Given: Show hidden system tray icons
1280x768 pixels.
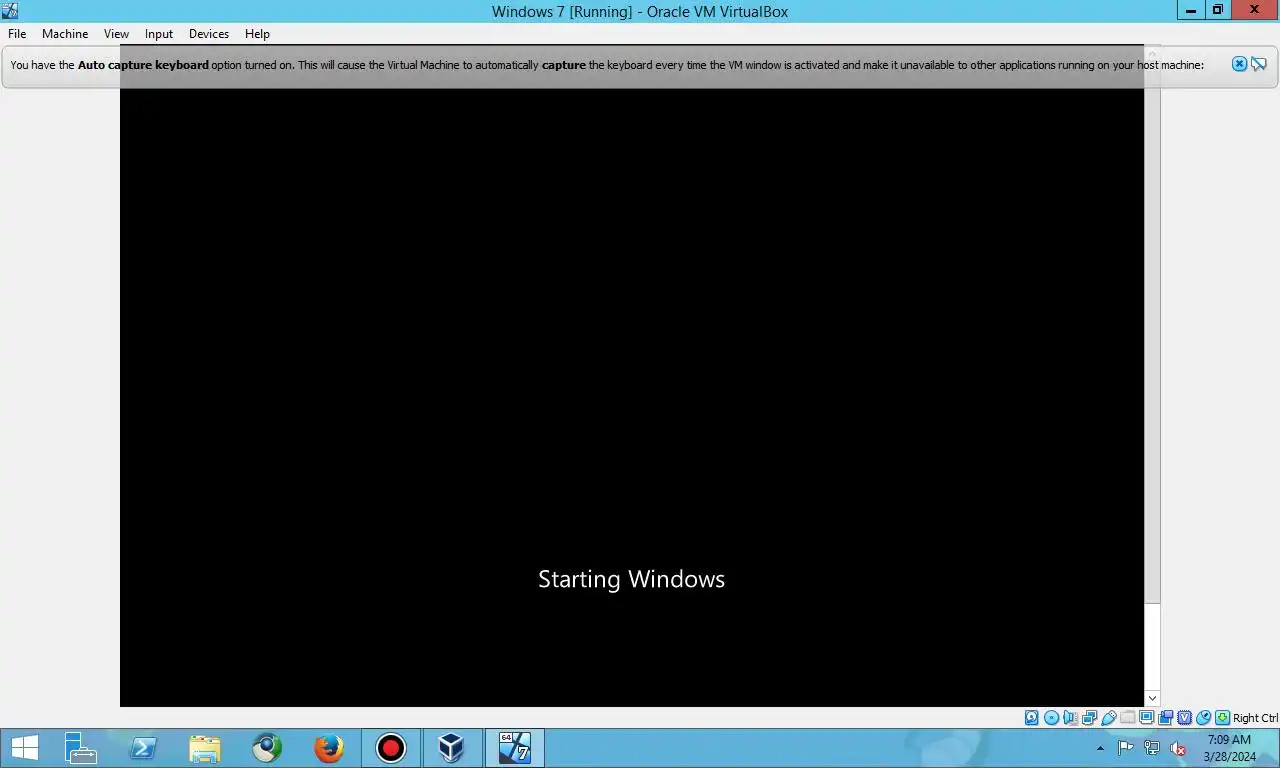Looking at the screenshot, I should coord(1100,748).
